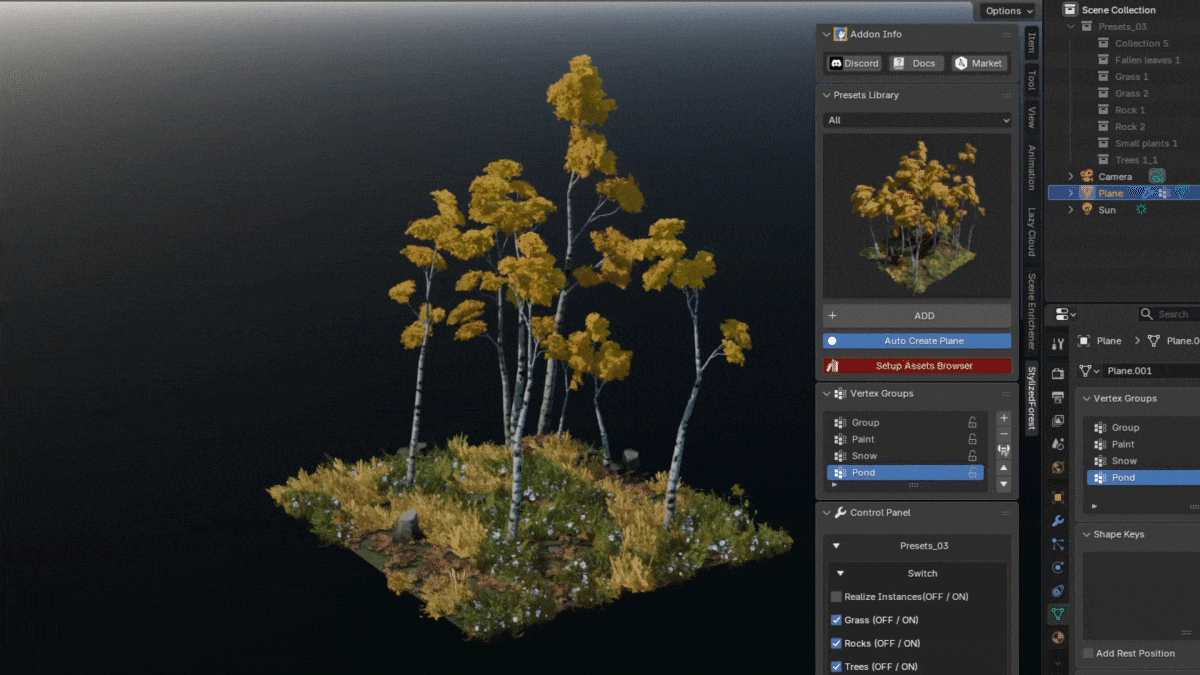Collapse the sidebar Vertex Groups panel
The width and height of the screenshot is (1200, 675).
[827, 393]
